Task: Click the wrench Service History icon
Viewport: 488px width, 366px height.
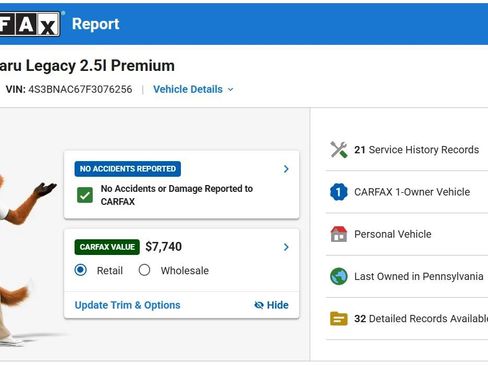Action: point(339,150)
